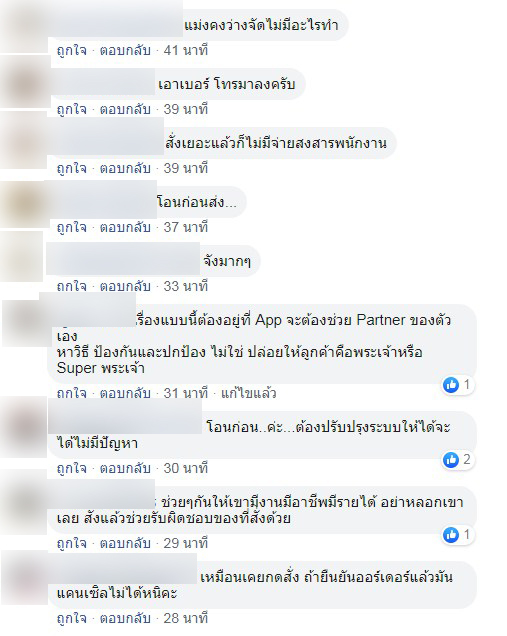Click the blurred commenter name before จังมากๆ
The height and width of the screenshot is (636, 507).
coord(123,259)
